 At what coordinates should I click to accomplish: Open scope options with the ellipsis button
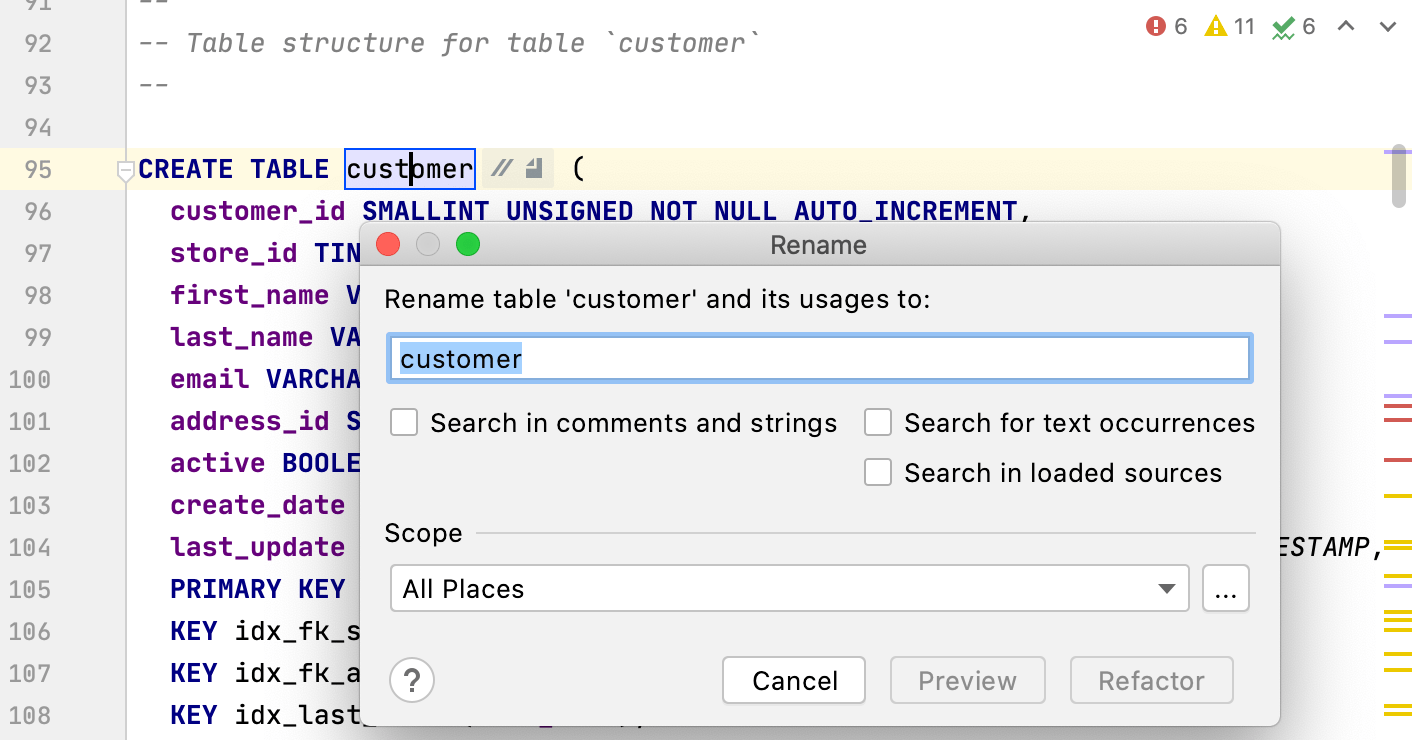coord(1226,588)
